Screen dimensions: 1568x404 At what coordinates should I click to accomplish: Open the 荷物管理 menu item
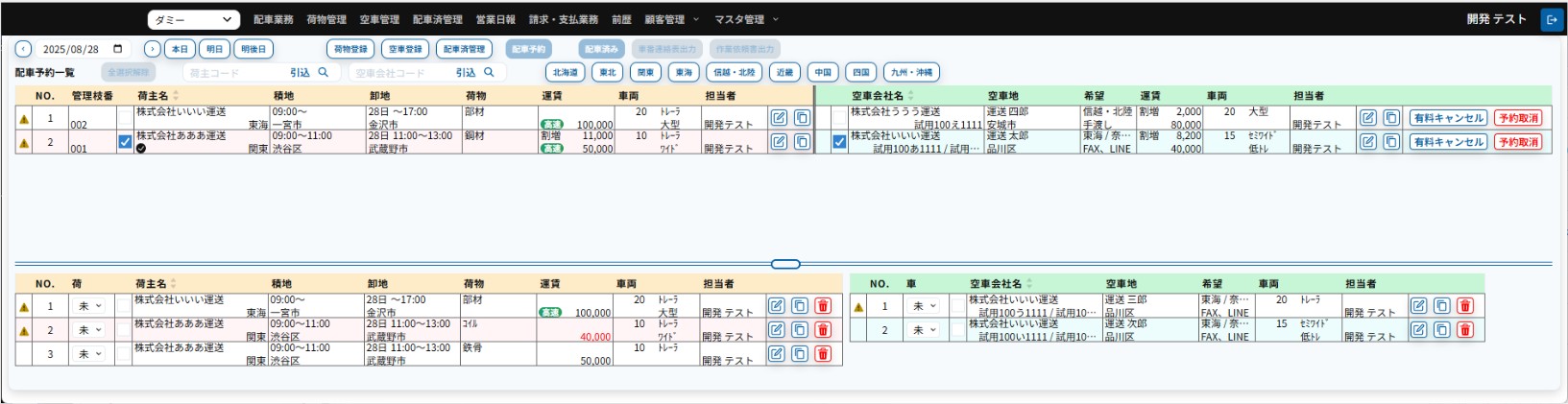326,19
